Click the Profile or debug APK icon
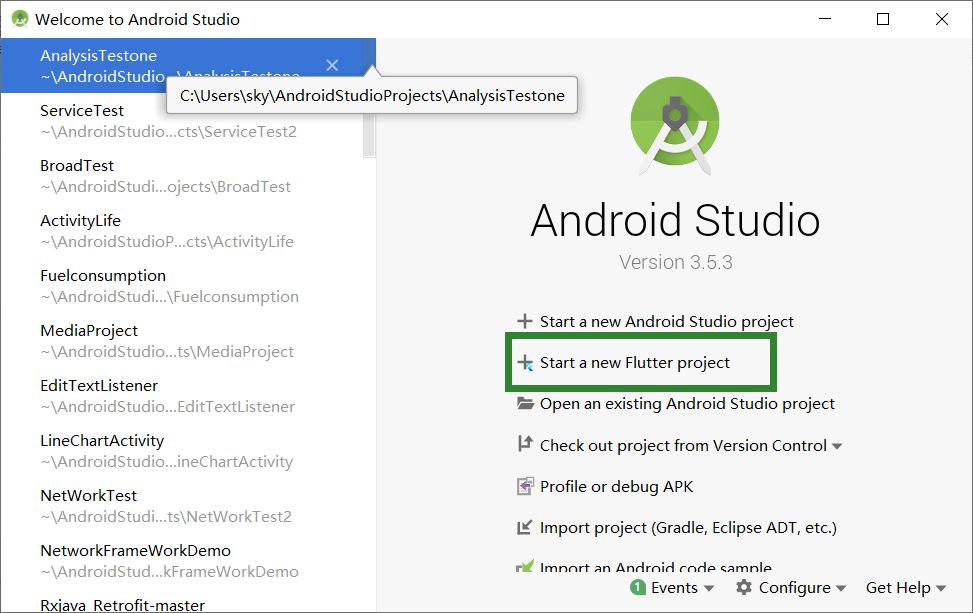This screenshot has width=973, height=613. click(x=525, y=486)
